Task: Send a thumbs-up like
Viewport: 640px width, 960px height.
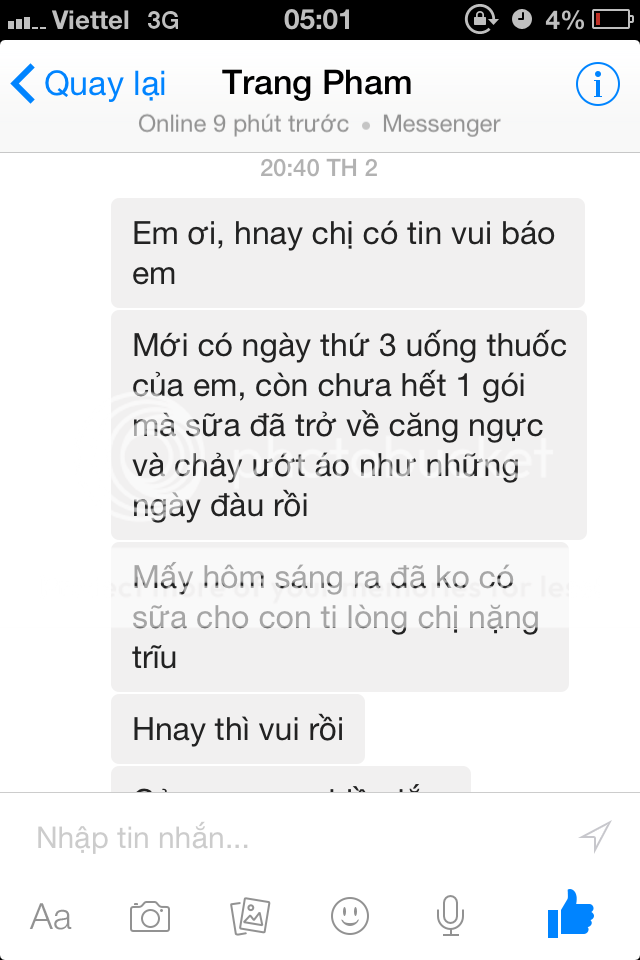Action: coord(571,914)
